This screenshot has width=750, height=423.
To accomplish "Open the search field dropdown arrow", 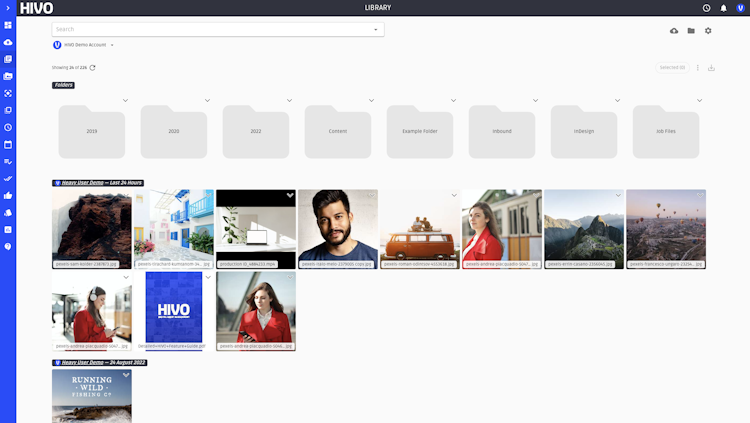I will (x=375, y=30).
